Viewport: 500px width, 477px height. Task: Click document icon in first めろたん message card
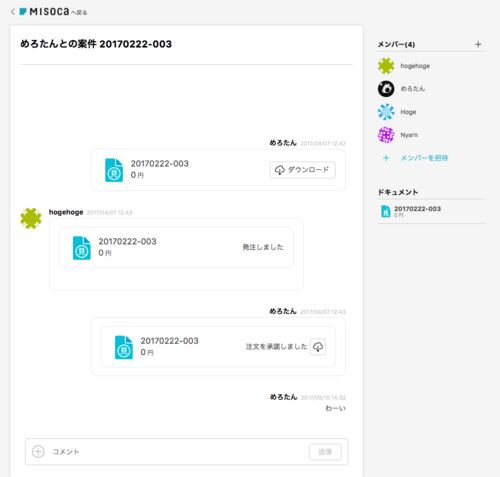[114, 170]
